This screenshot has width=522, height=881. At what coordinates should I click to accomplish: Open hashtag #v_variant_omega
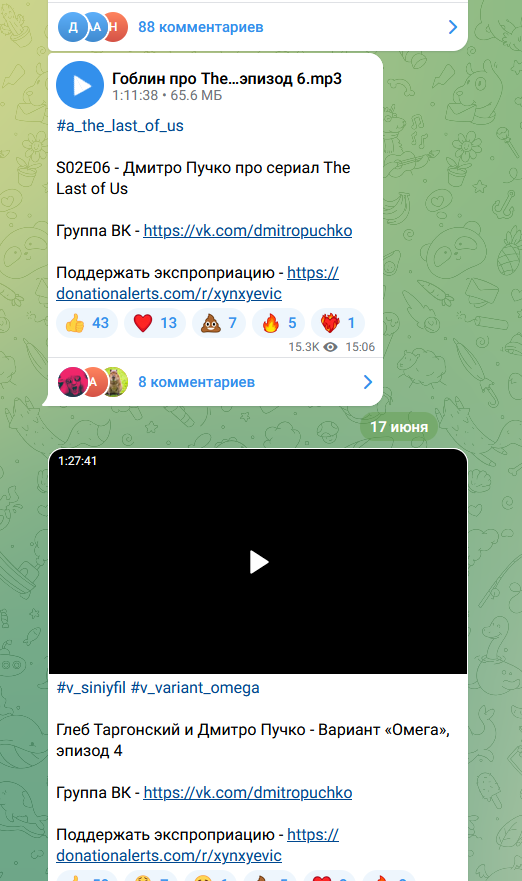[x=195, y=688]
